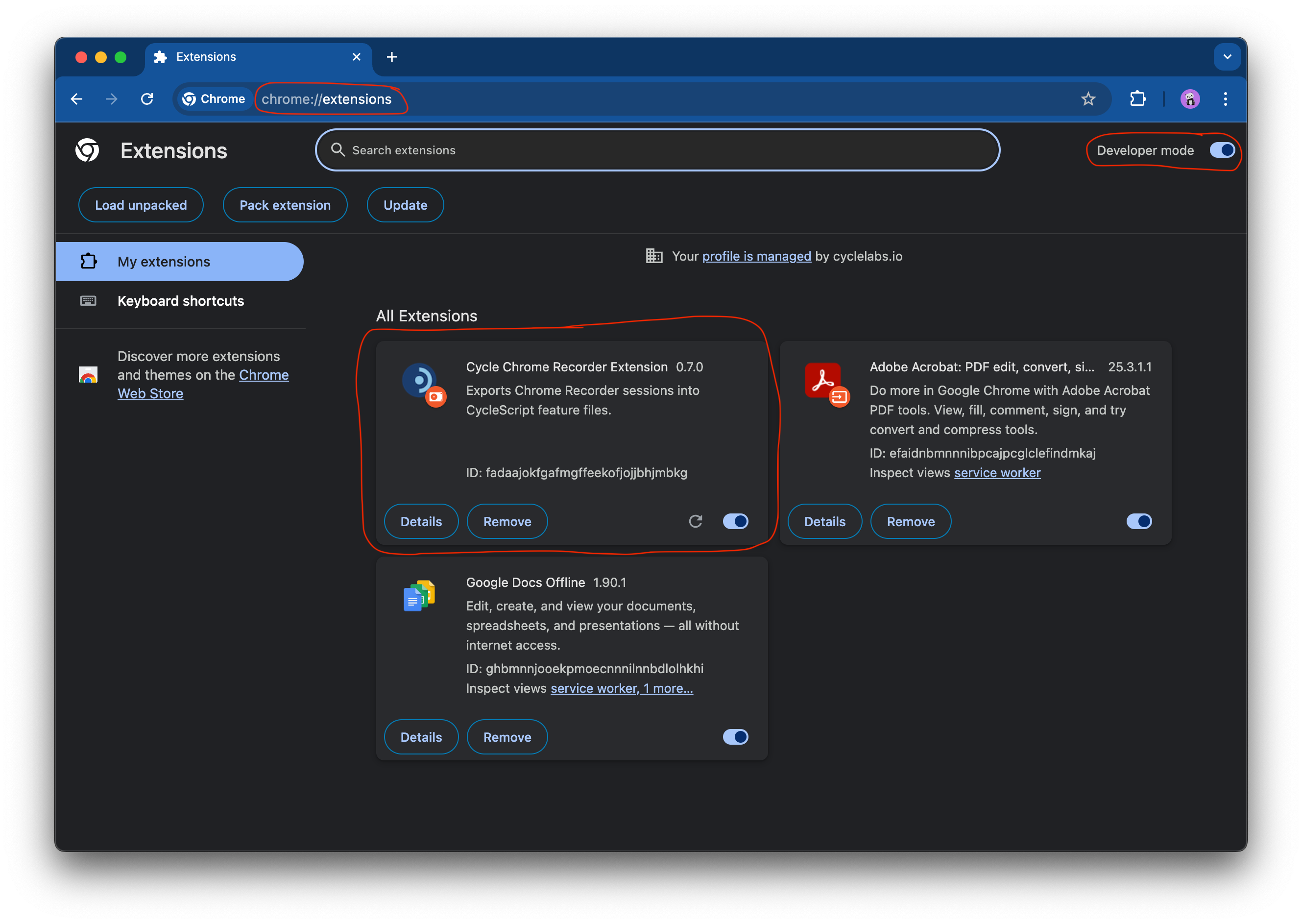Remove the Adobe Acrobat extension
The image size is (1302, 924).
pos(910,522)
